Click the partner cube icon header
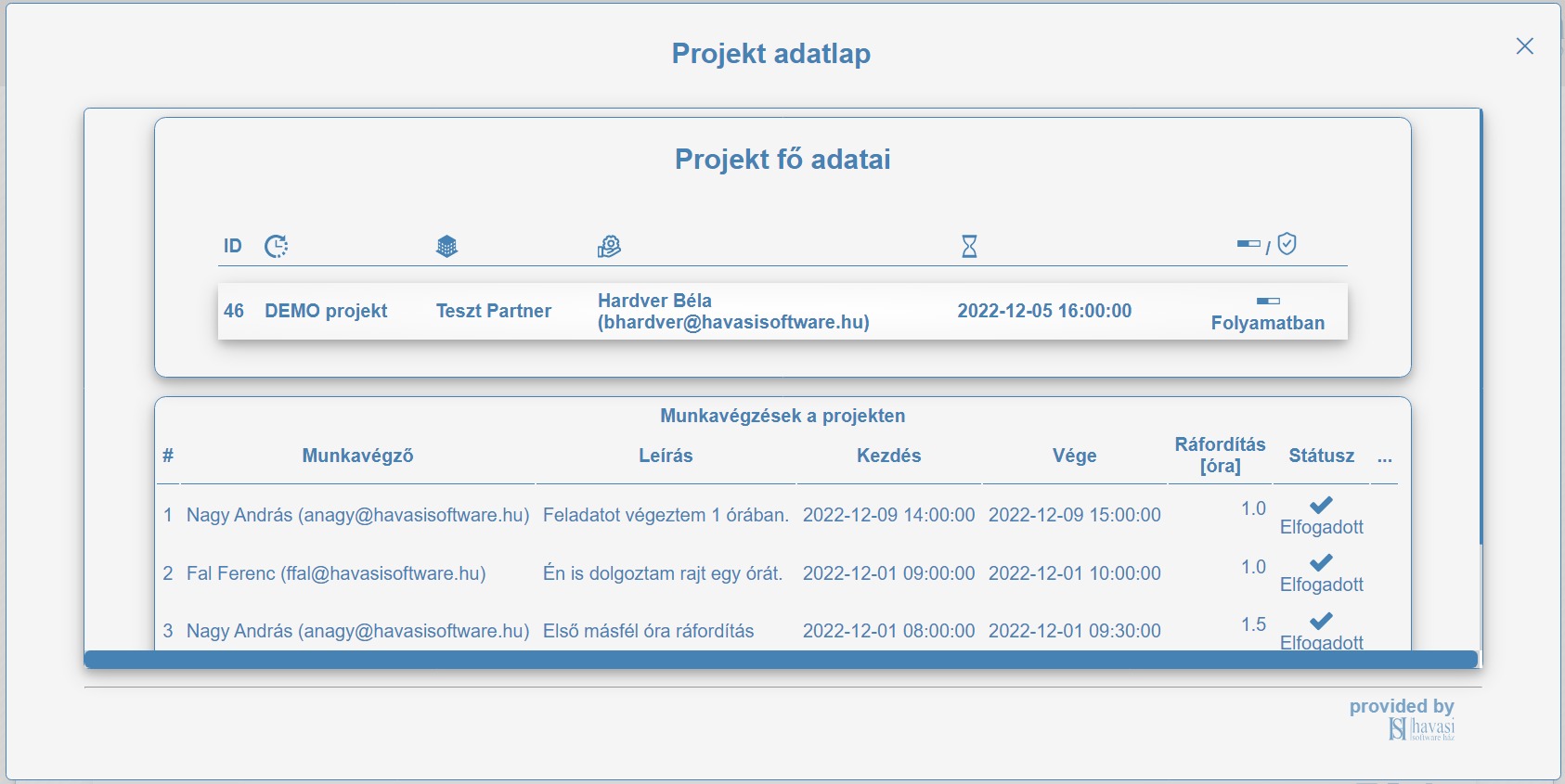1565x784 pixels. click(446, 246)
